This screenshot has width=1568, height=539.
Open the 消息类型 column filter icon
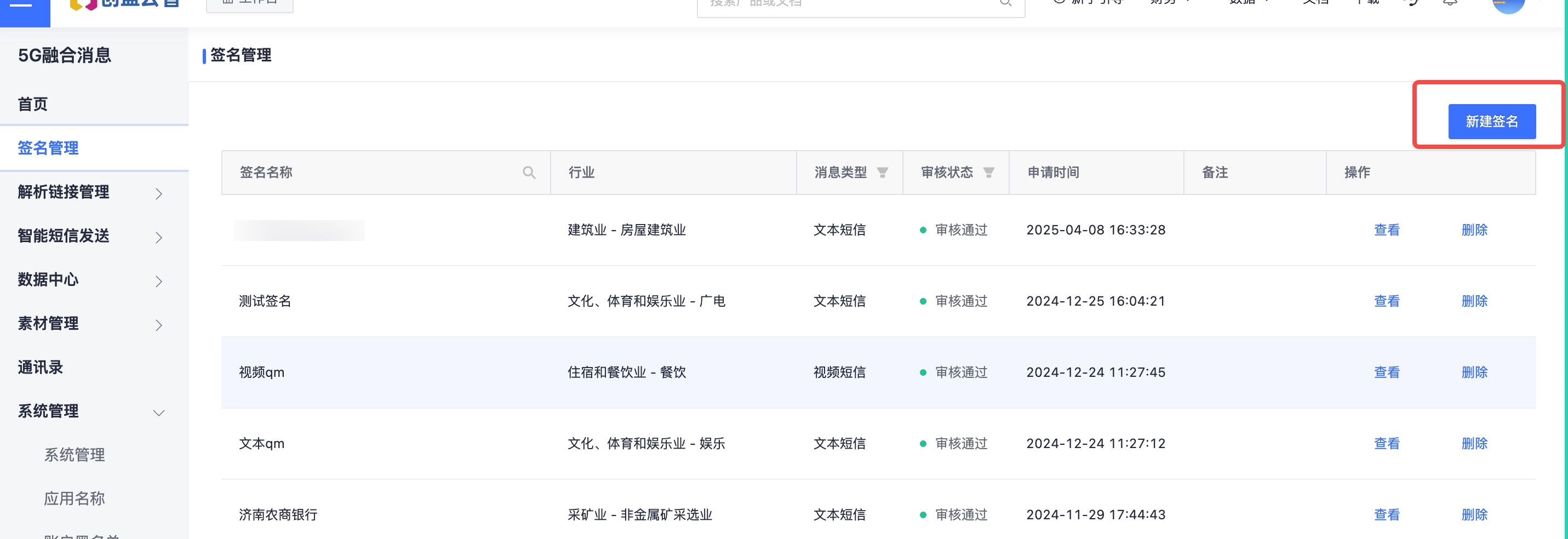(x=882, y=173)
